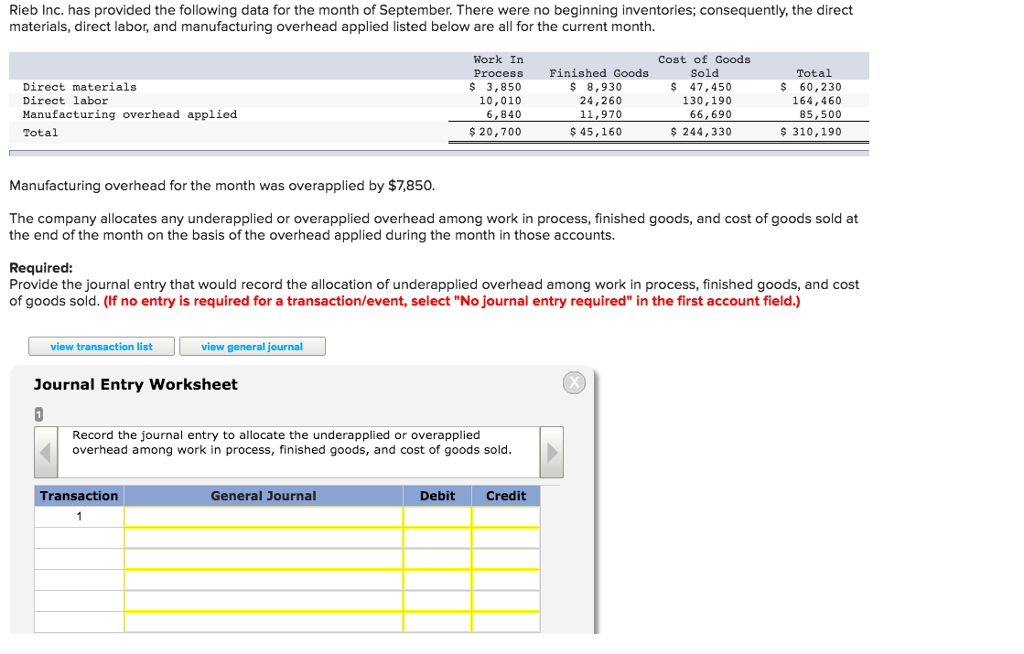Select the transaction 1 indicator badge
Viewport: 1024px width, 654px height.
(x=37, y=412)
